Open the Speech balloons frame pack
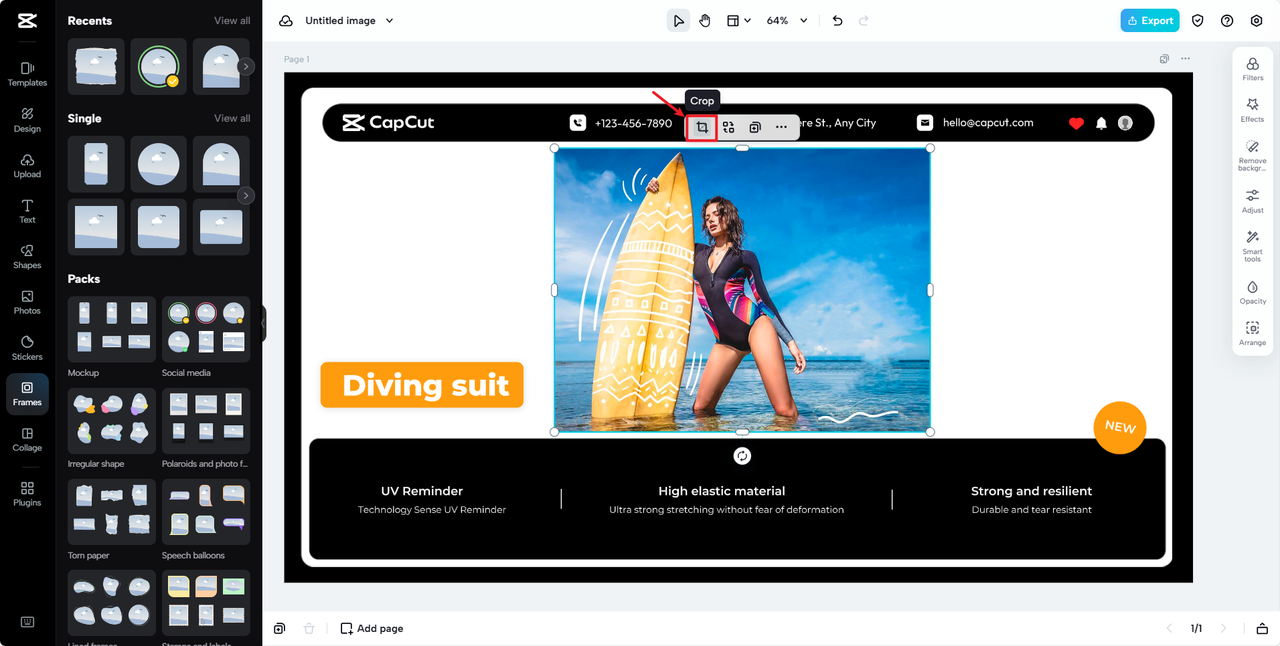Viewport: 1280px width, 646px height. click(x=206, y=512)
